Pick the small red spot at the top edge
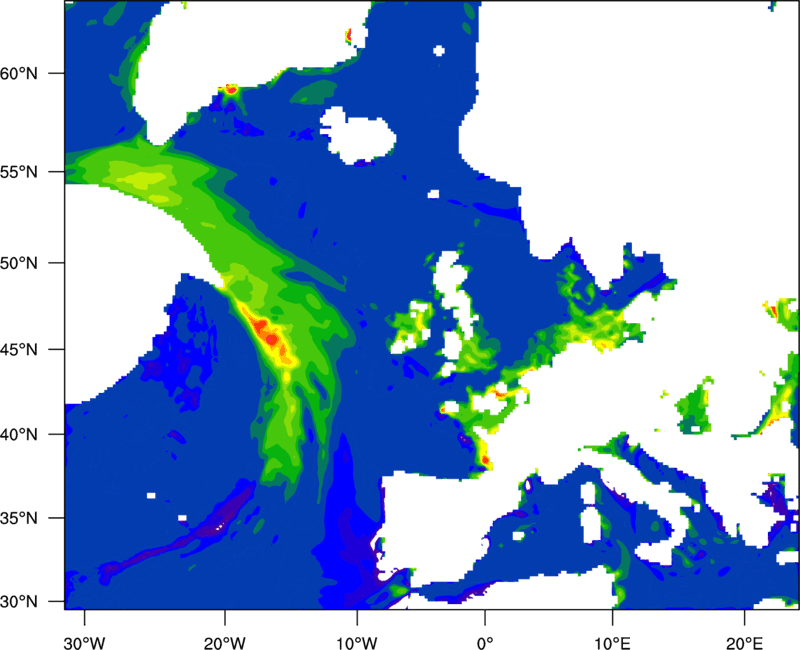The width and height of the screenshot is (800, 650). [349, 36]
